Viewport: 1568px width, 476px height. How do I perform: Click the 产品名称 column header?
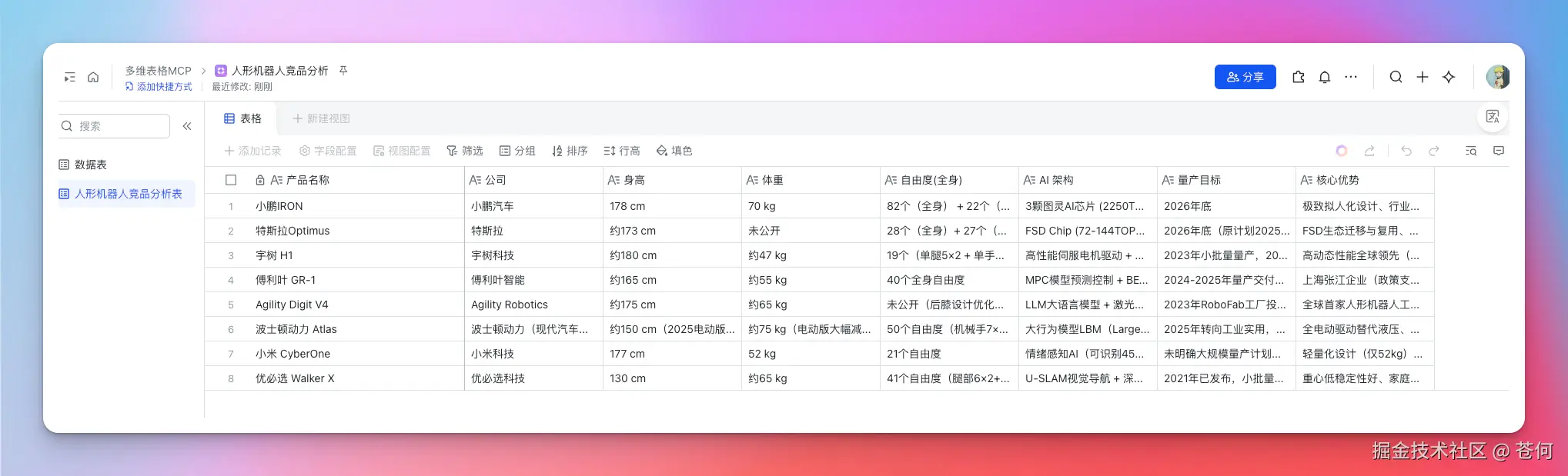(x=357, y=180)
